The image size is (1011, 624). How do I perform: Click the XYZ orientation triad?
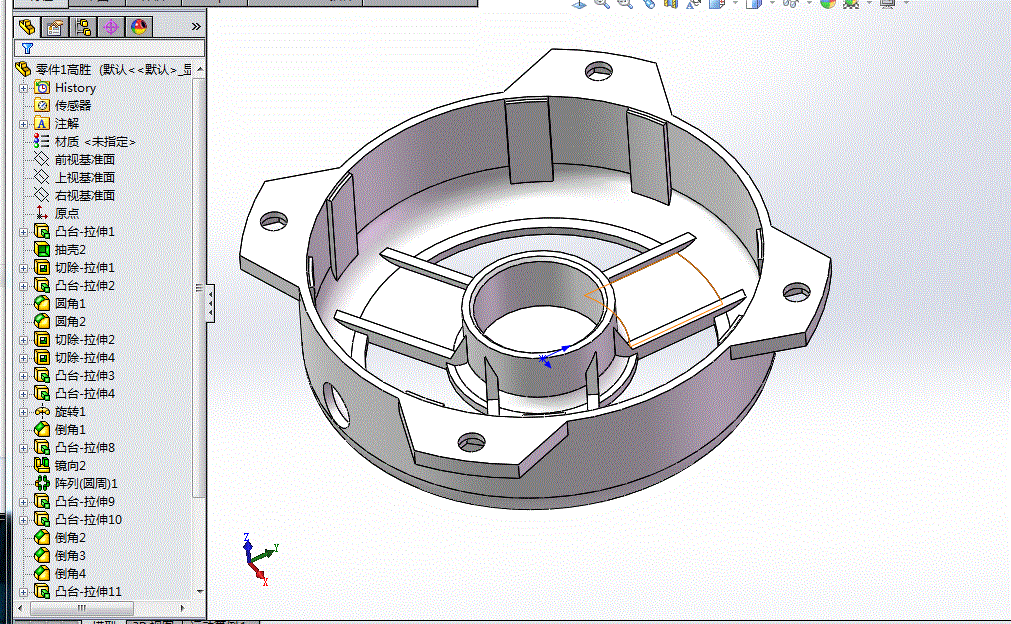pyautogui.click(x=260, y=558)
